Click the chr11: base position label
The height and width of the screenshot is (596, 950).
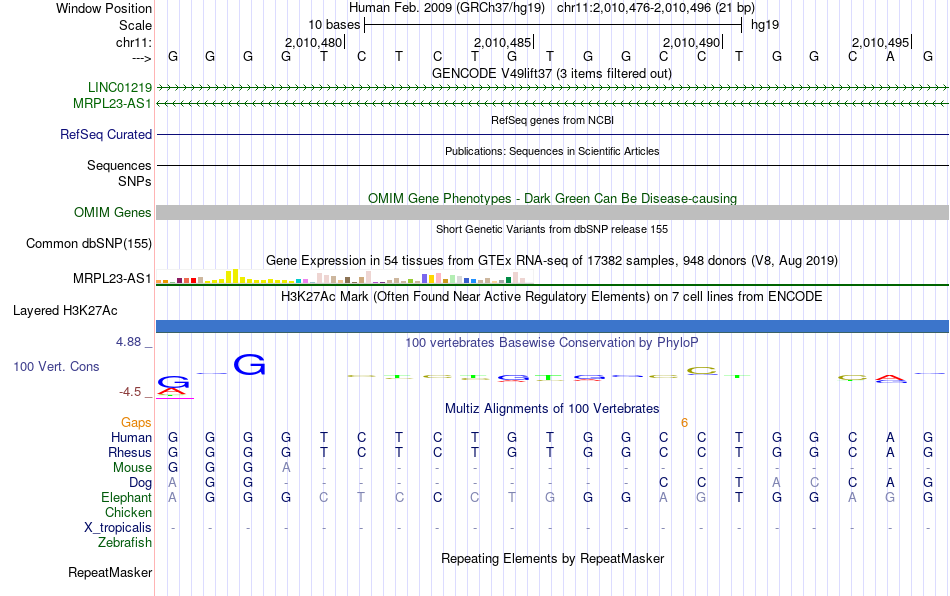pos(134,42)
